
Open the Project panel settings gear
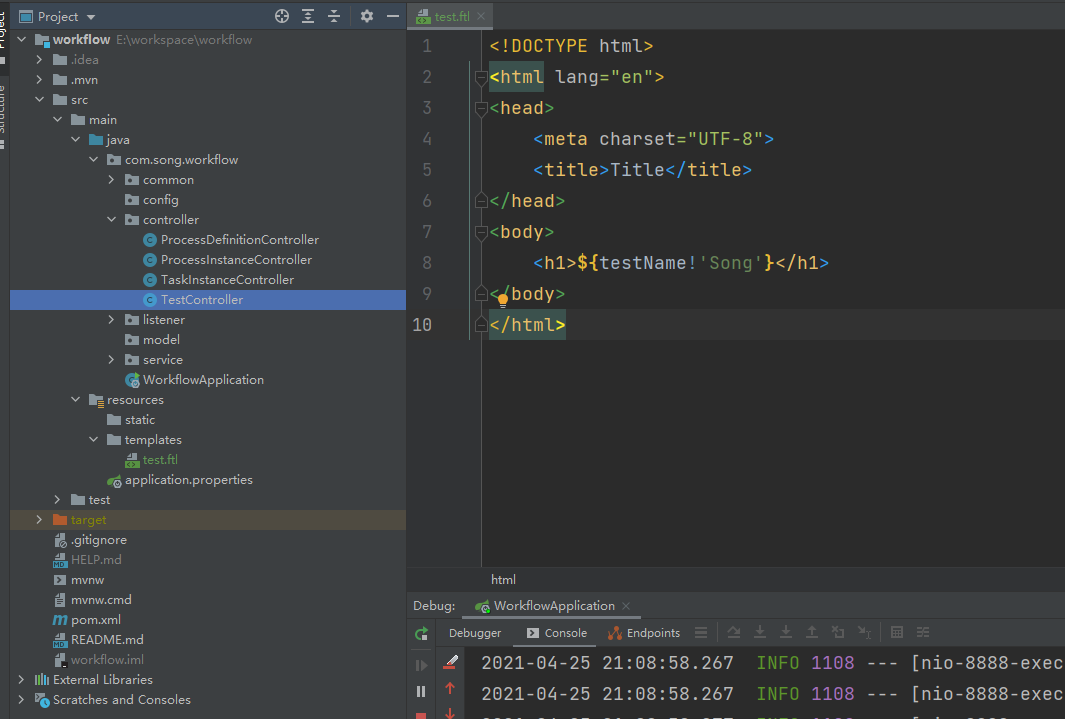coord(366,16)
